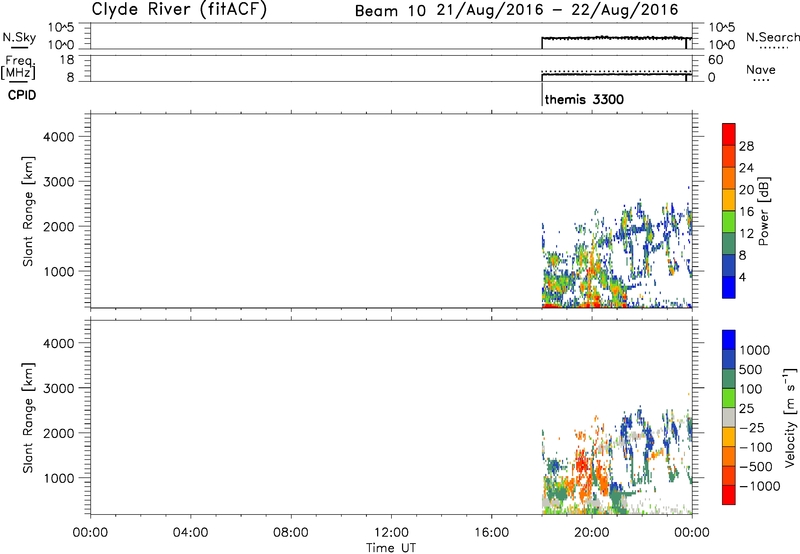Click the 'N.Sky' legend label

(x=19, y=37)
